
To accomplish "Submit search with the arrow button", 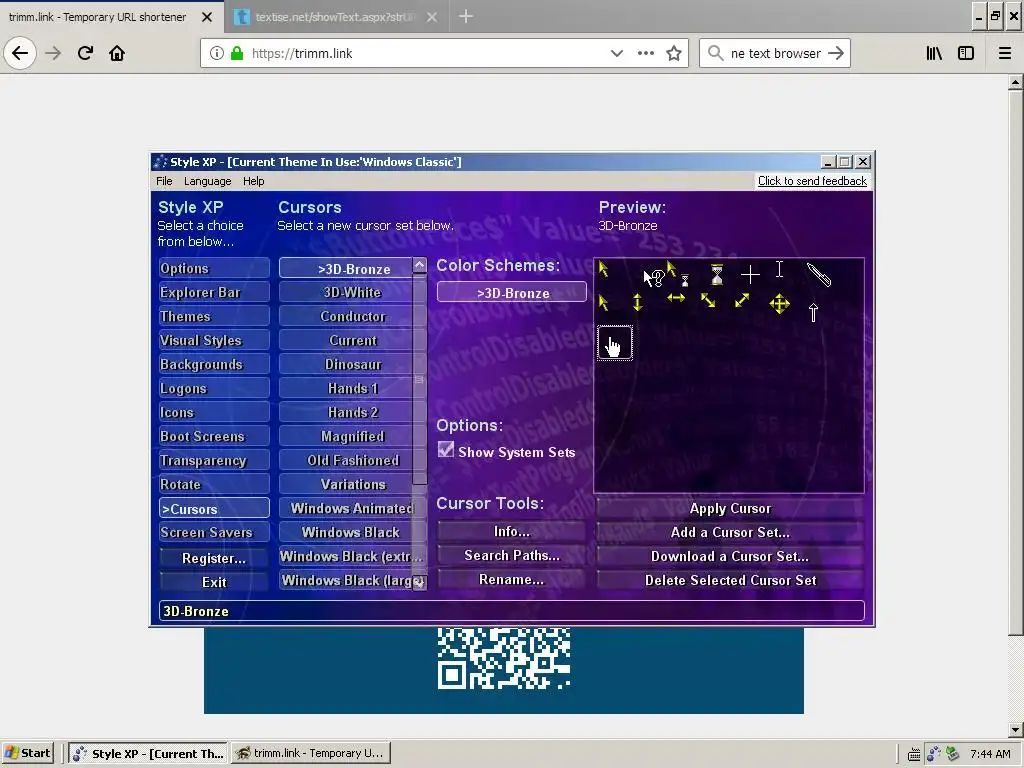I will (836, 54).
